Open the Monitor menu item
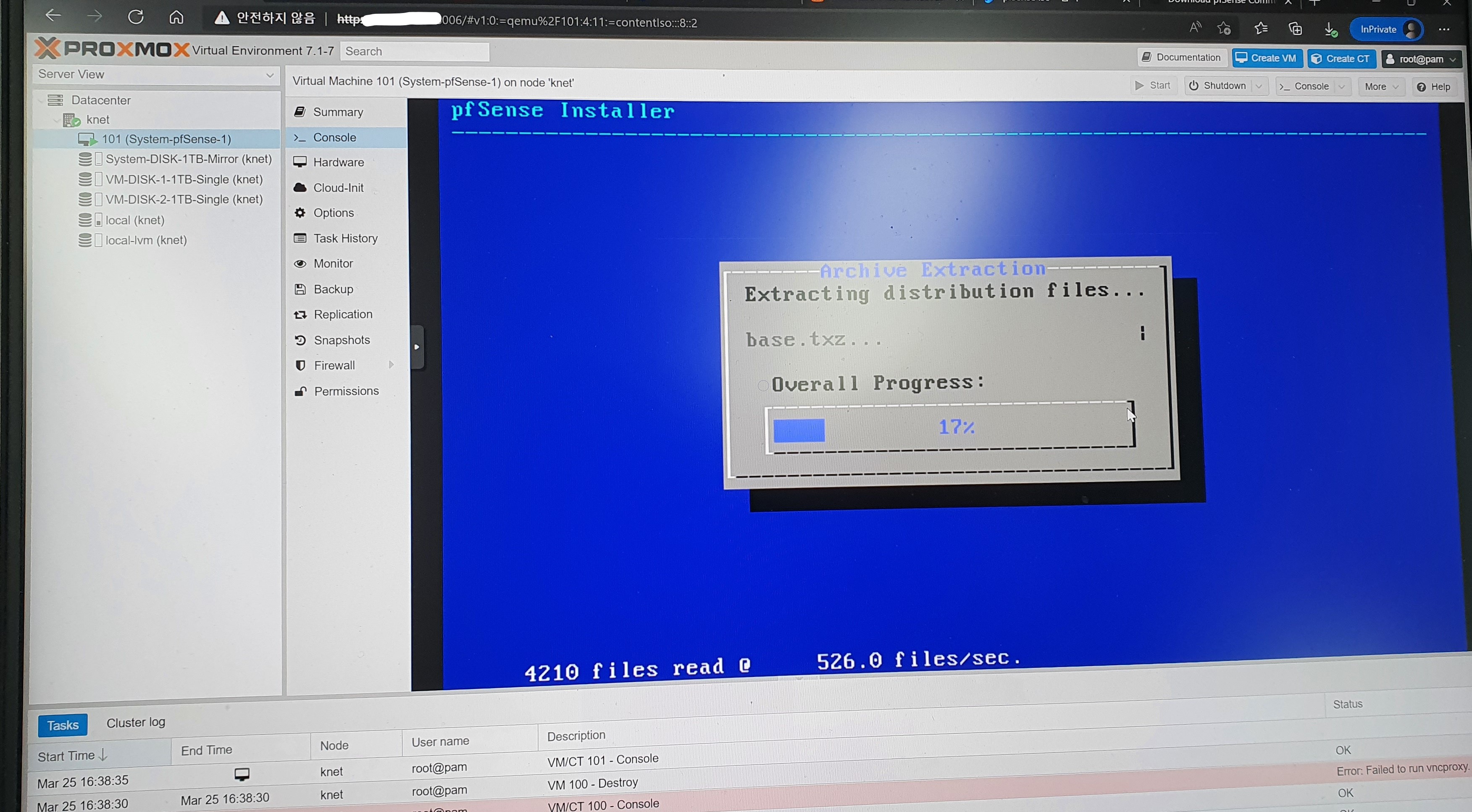1472x812 pixels. click(x=333, y=263)
